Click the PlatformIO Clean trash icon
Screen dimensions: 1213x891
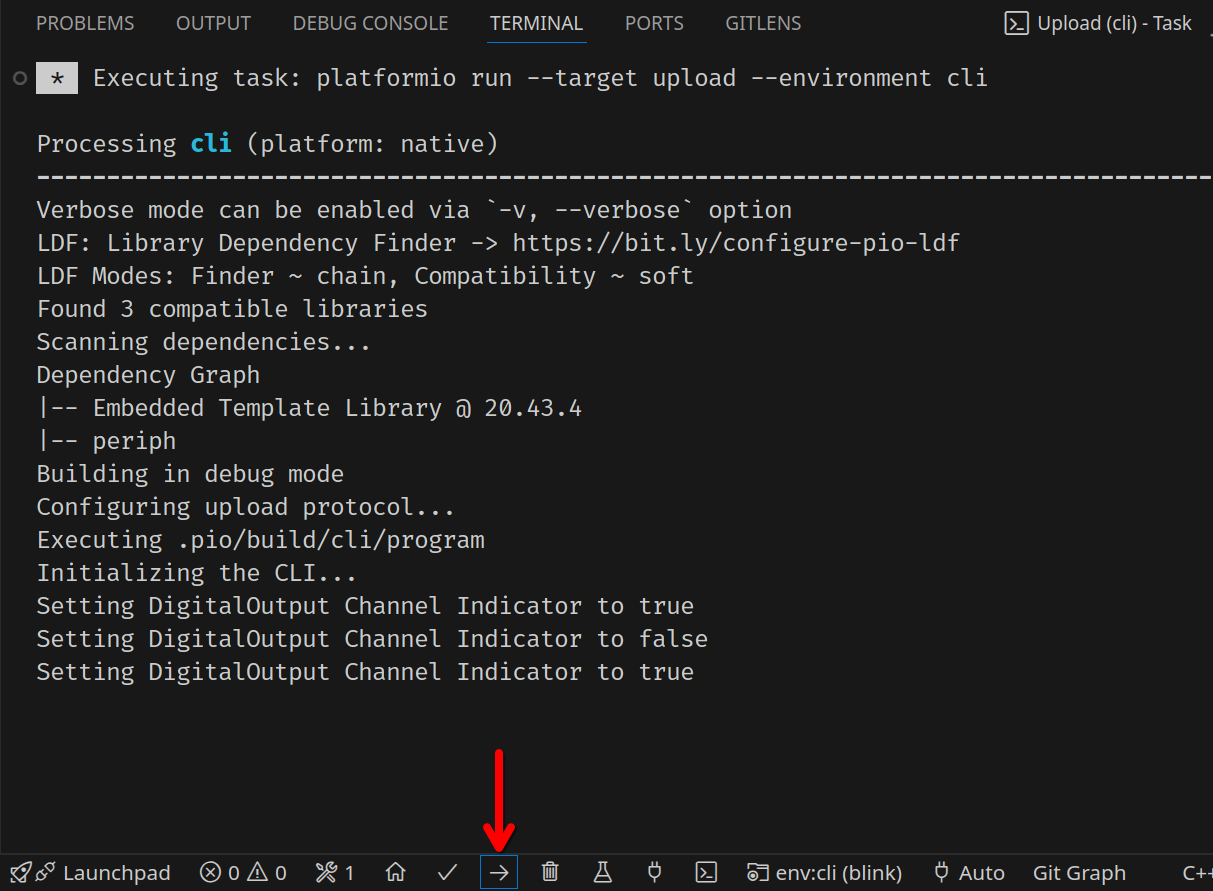[x=550, y=872]
